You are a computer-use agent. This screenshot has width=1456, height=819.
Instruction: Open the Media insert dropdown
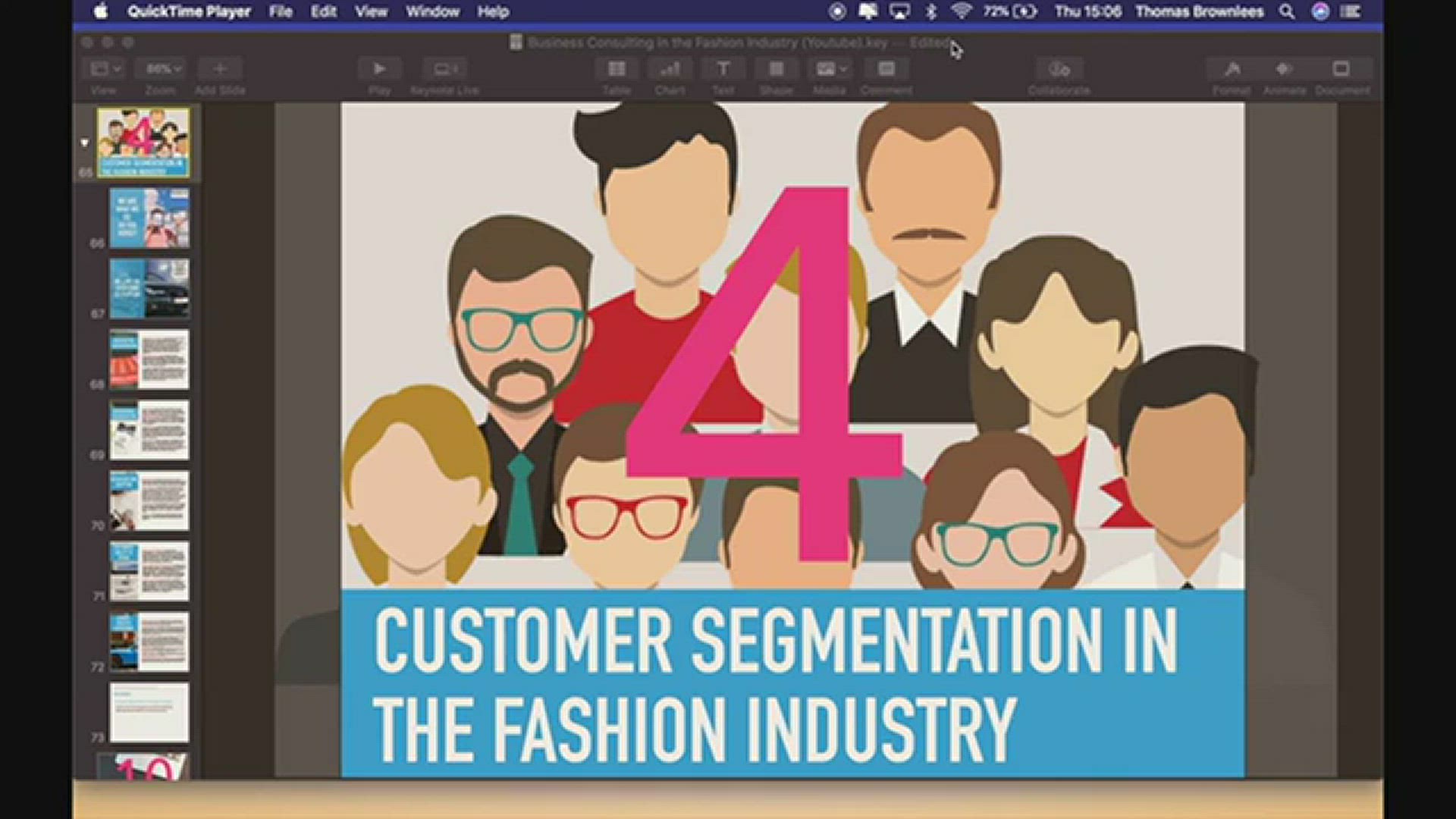(830, 69)
